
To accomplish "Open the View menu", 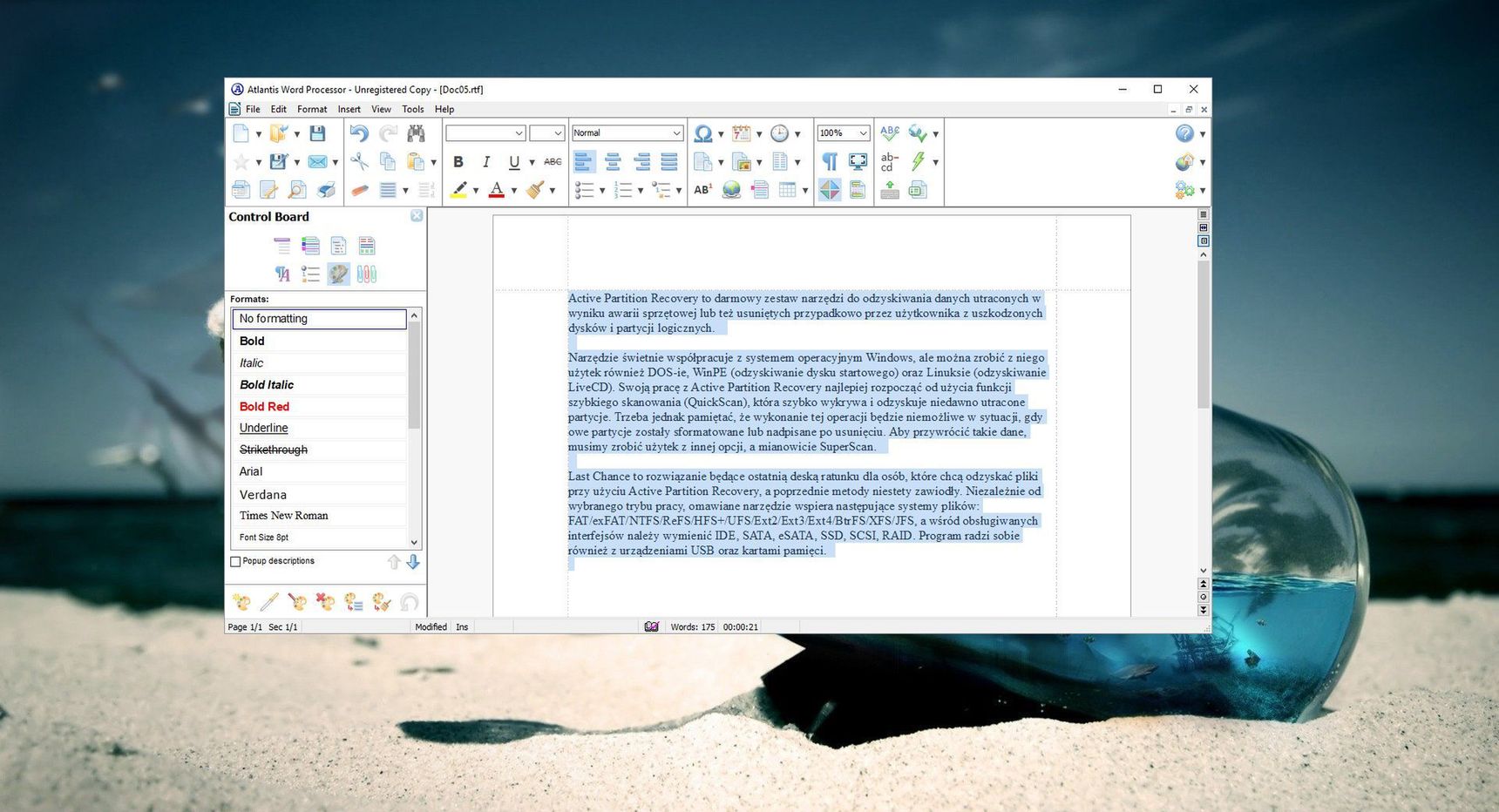I will click(381, 109).
